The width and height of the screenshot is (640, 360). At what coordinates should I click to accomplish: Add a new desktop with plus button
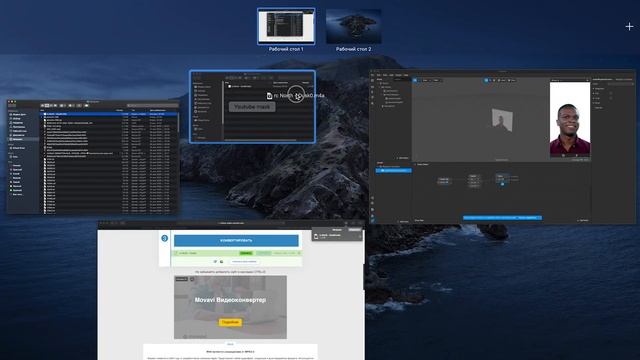pos(629,27)
